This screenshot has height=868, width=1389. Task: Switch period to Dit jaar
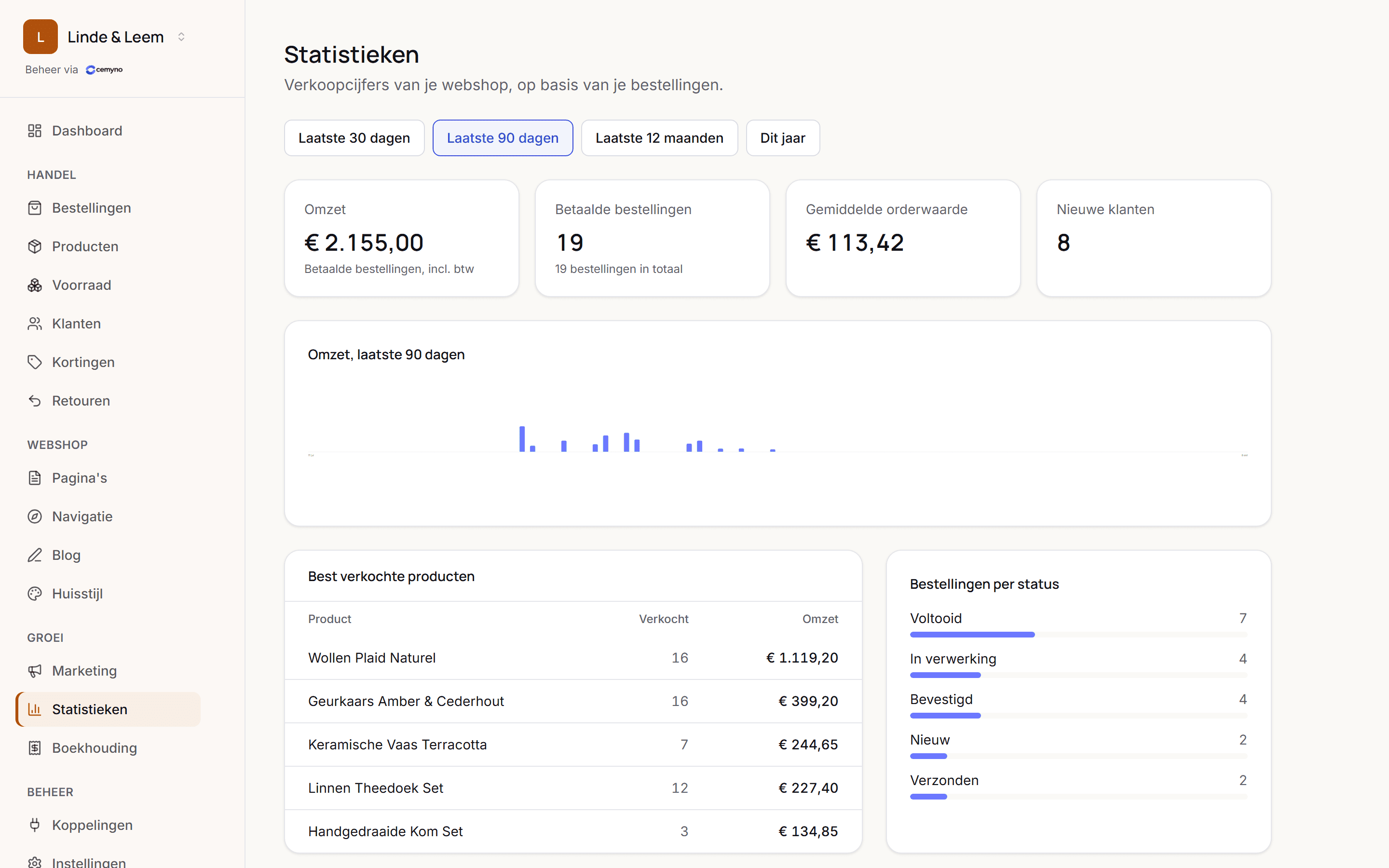click(x=783, y=138)
